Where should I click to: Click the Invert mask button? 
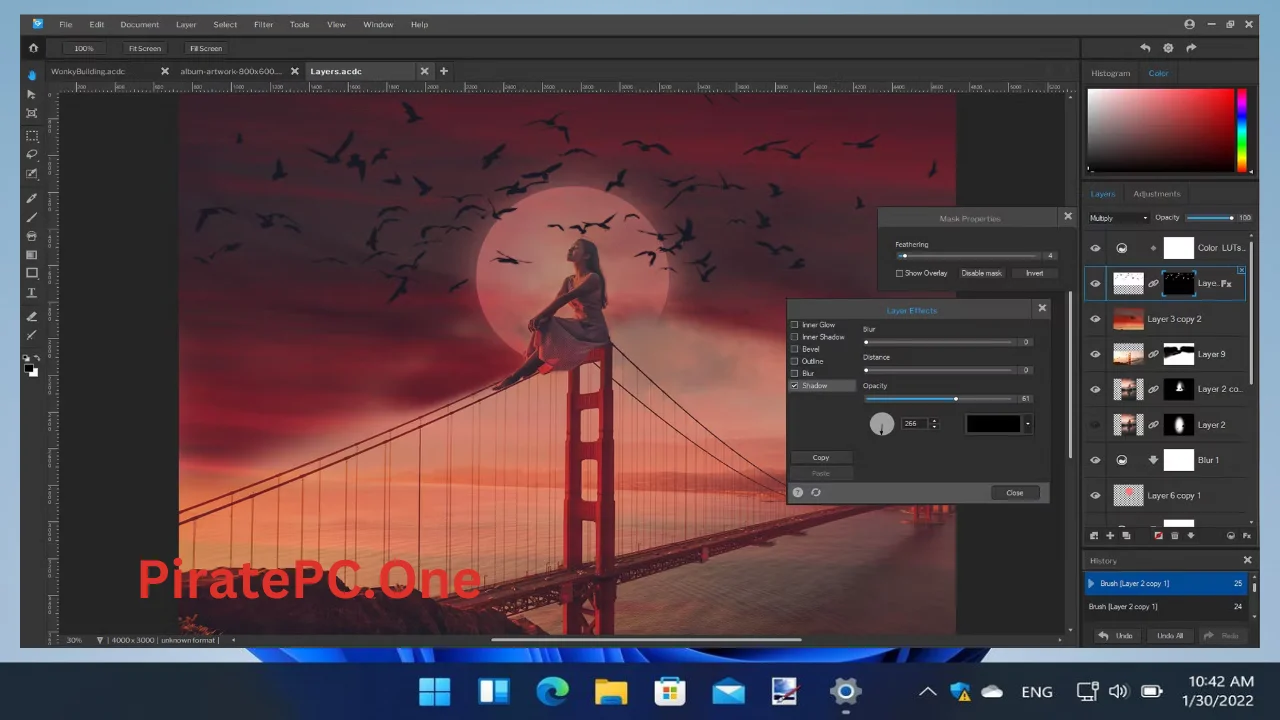[1034, 273]
